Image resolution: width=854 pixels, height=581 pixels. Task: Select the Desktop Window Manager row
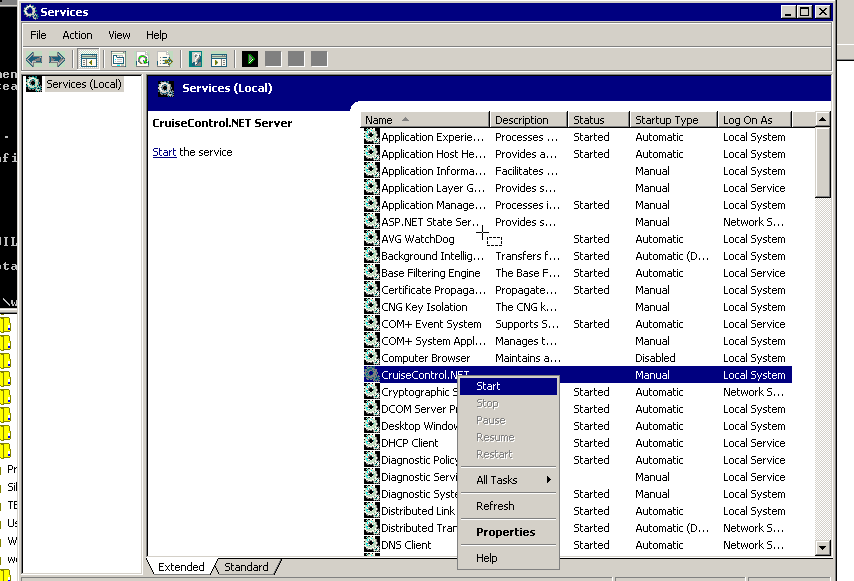pos(577,426)
